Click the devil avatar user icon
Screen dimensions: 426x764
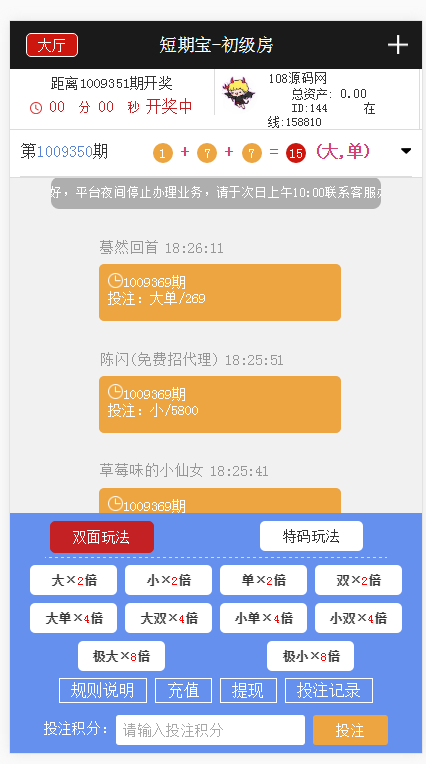point(238,93)
